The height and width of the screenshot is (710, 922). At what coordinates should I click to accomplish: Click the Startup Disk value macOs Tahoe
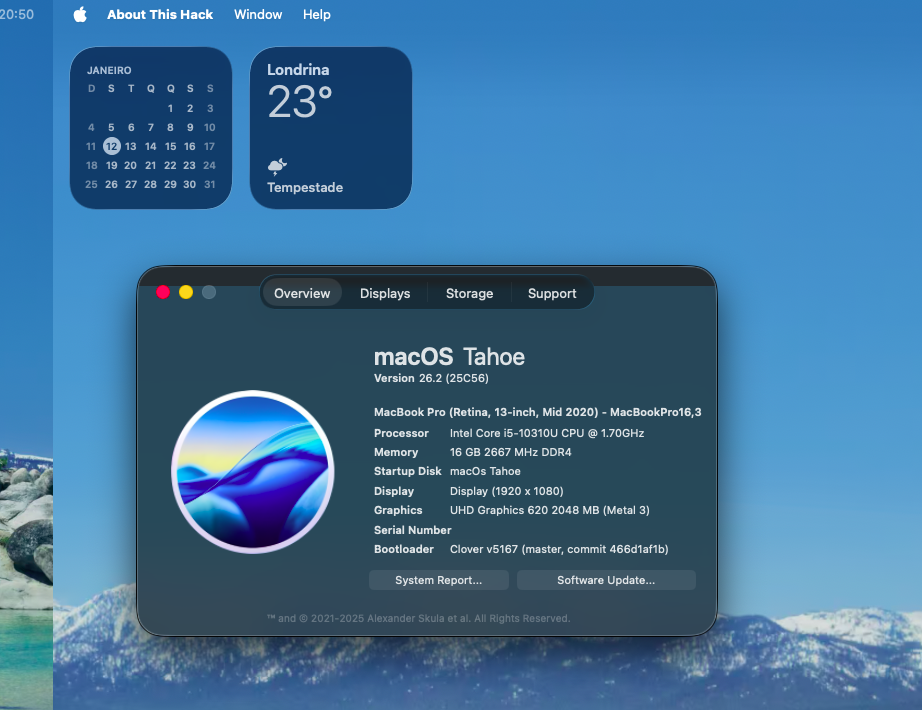pos(485,471)
